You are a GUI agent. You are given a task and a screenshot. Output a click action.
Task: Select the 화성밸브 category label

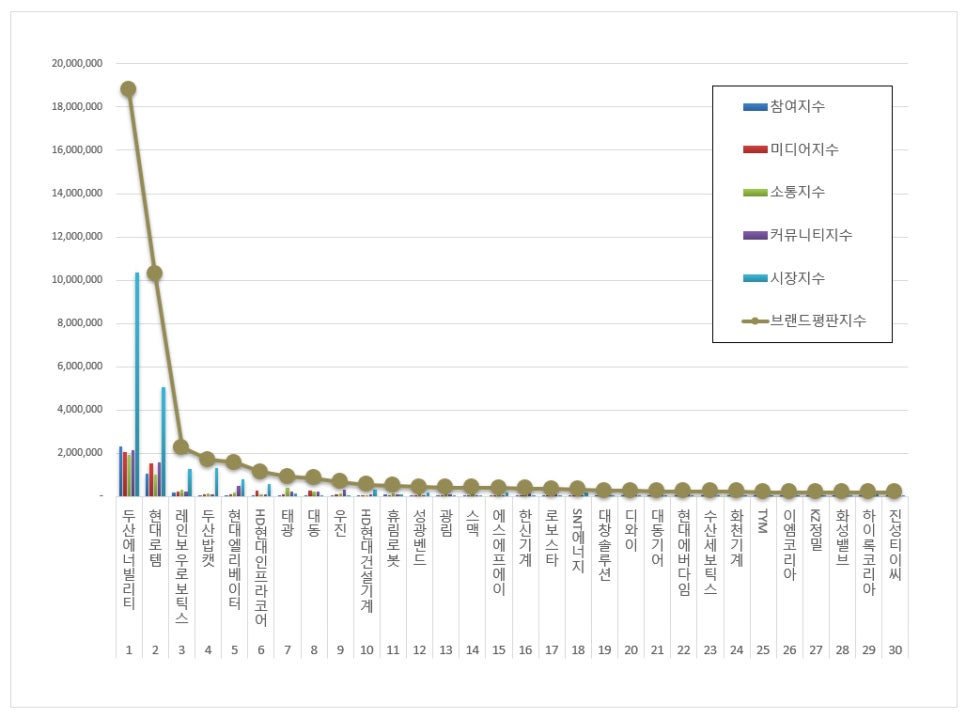(842, 538)
